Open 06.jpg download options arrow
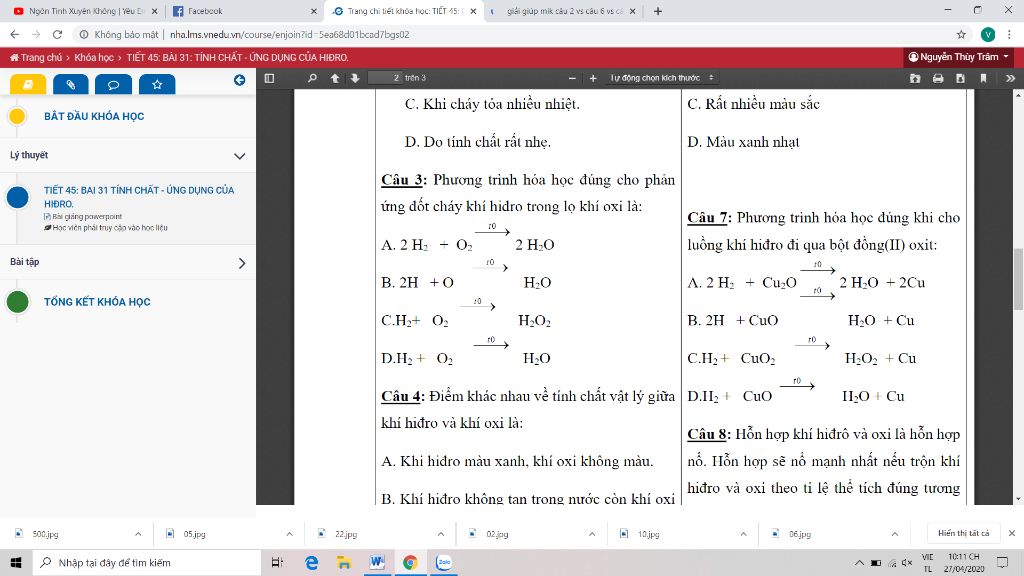 (895, 534)
